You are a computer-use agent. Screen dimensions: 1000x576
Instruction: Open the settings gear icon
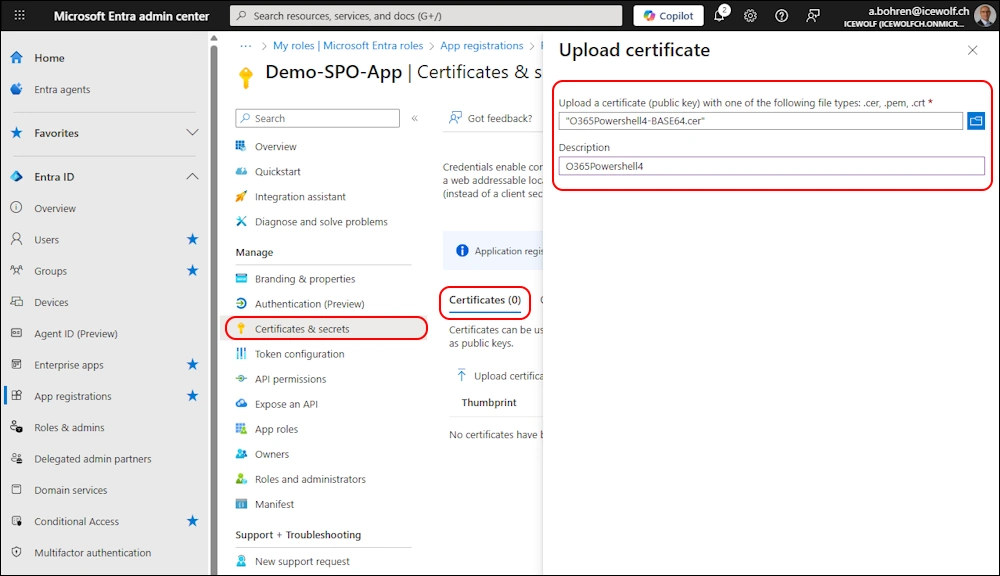tap(750, 16)
